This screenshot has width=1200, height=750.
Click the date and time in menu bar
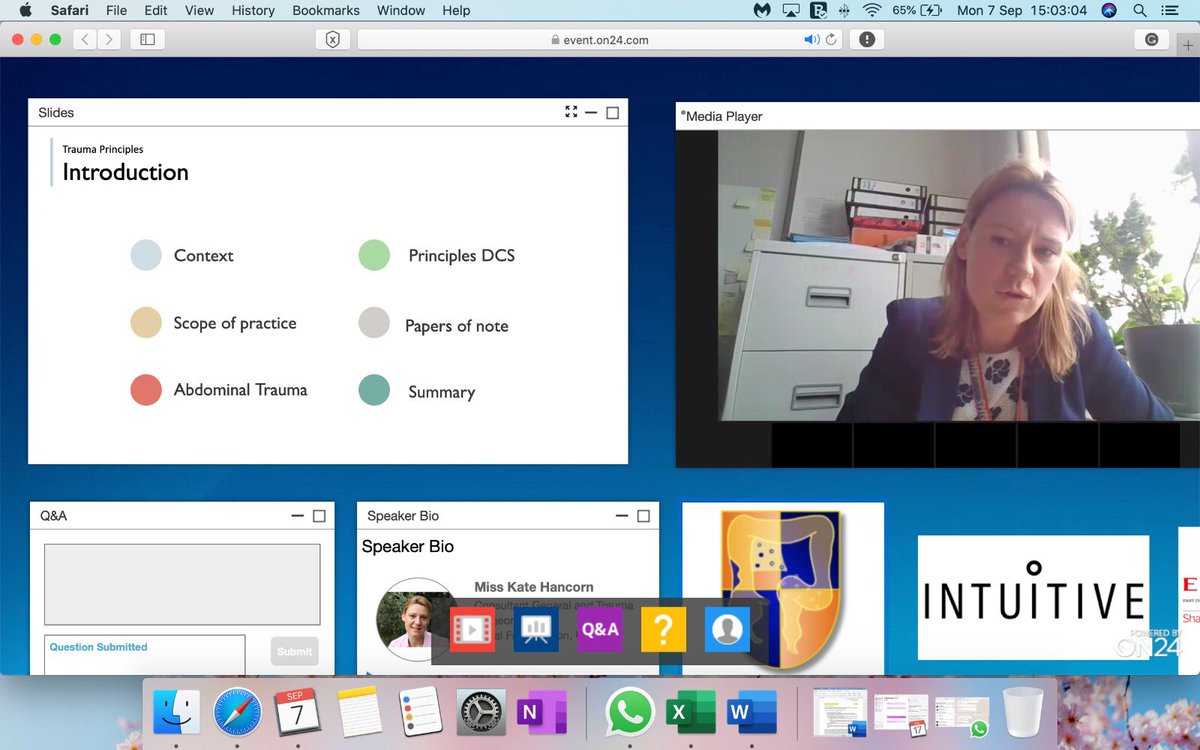1023,10
